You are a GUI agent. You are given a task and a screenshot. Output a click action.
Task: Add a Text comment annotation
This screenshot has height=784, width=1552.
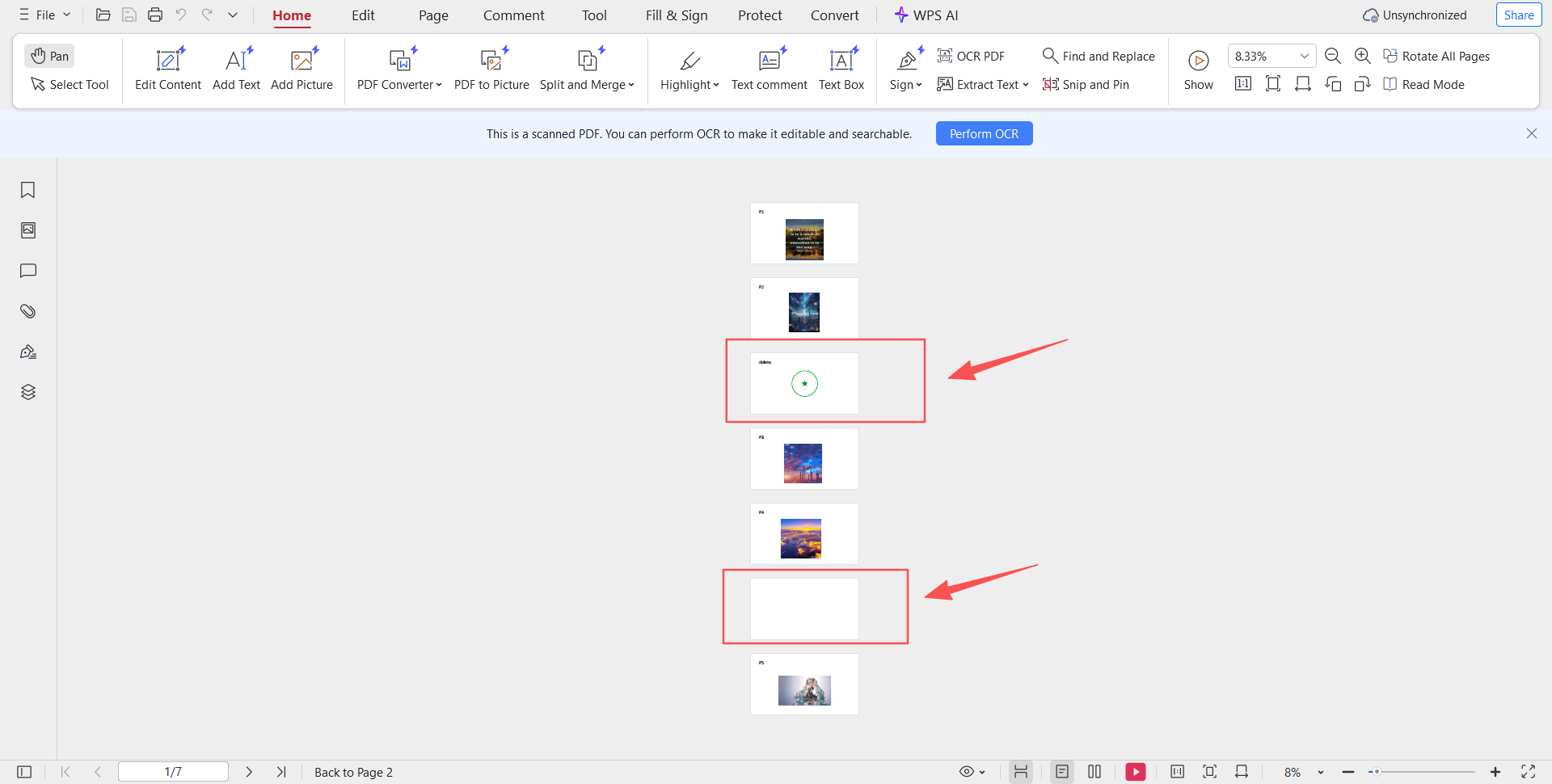pyautogui.click(x=769, y=70)
